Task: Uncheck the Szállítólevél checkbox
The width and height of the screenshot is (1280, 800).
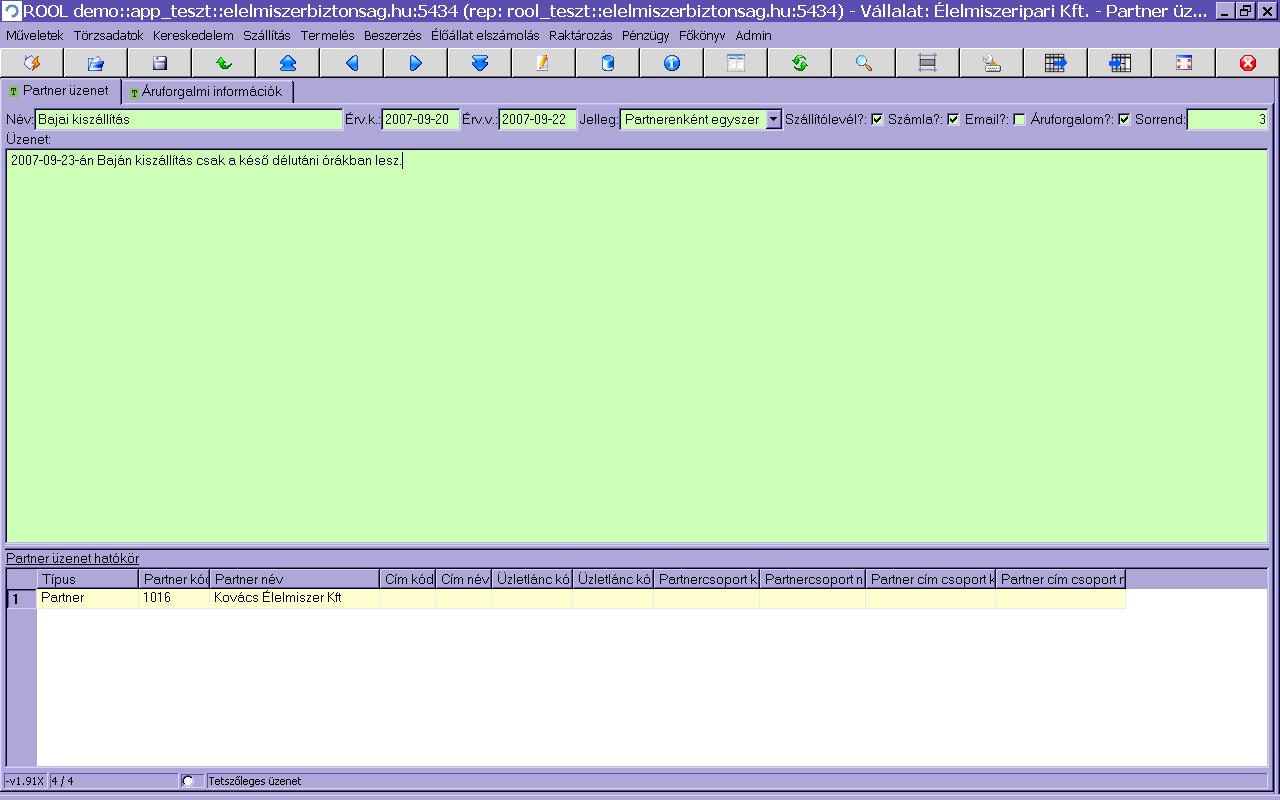Action: (877, 120)
